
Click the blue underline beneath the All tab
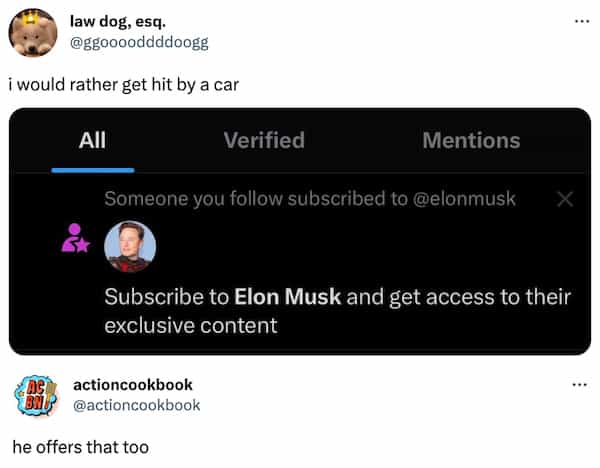(x=92, y=169)
